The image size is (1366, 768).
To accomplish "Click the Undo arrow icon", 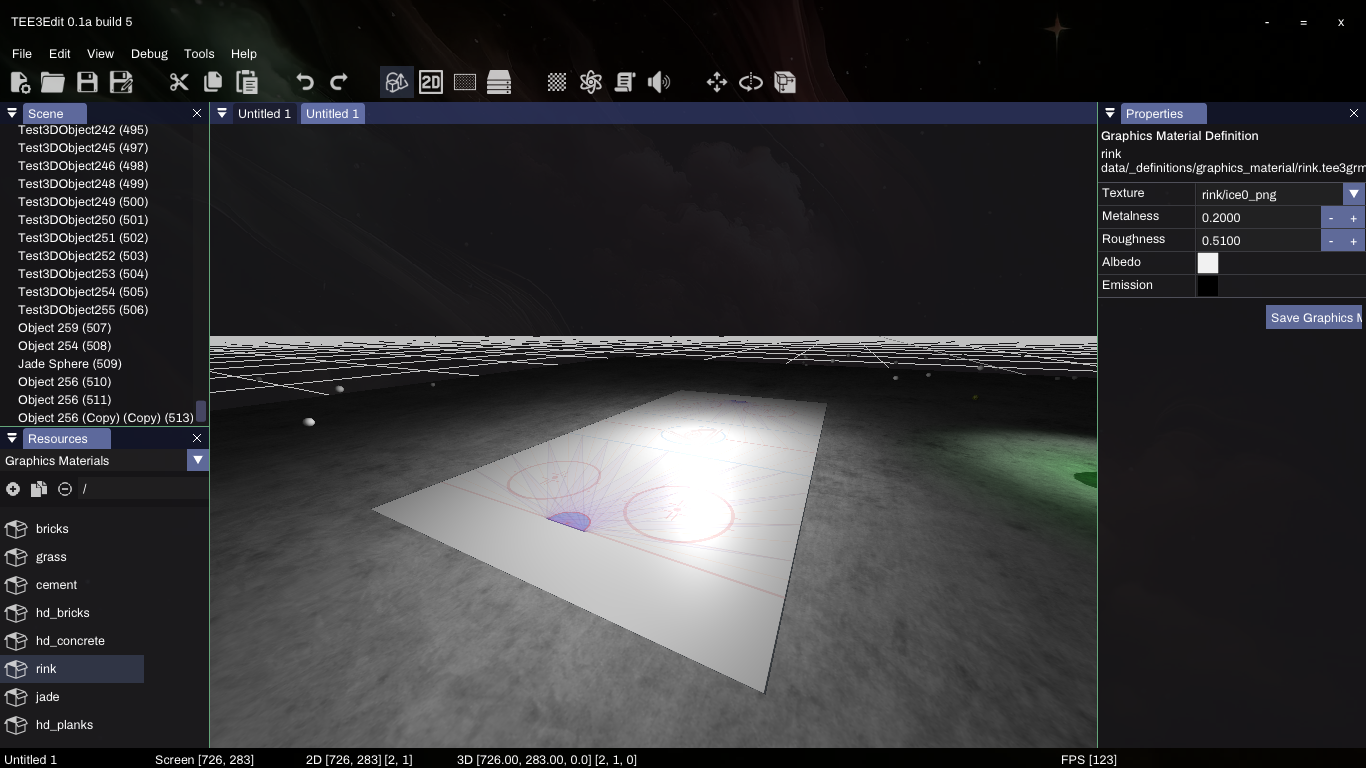I will 305,83.
